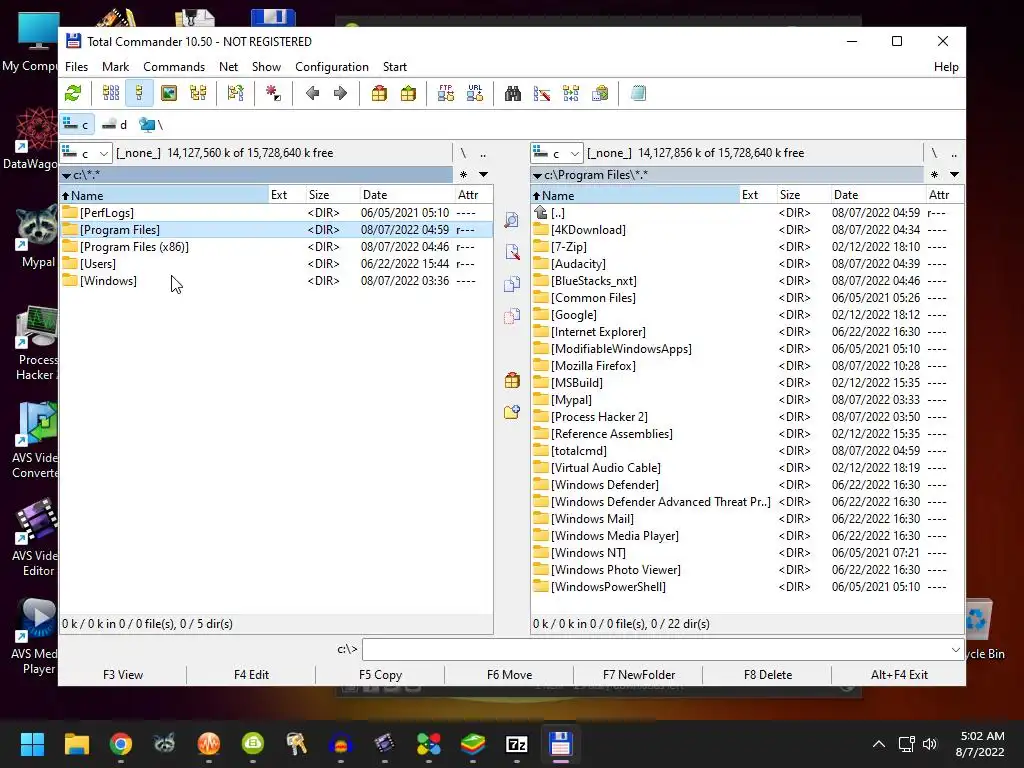This screenshot has height=768, width=1024.
Task: Open the Net menu
Action: (x=229, y=67)
